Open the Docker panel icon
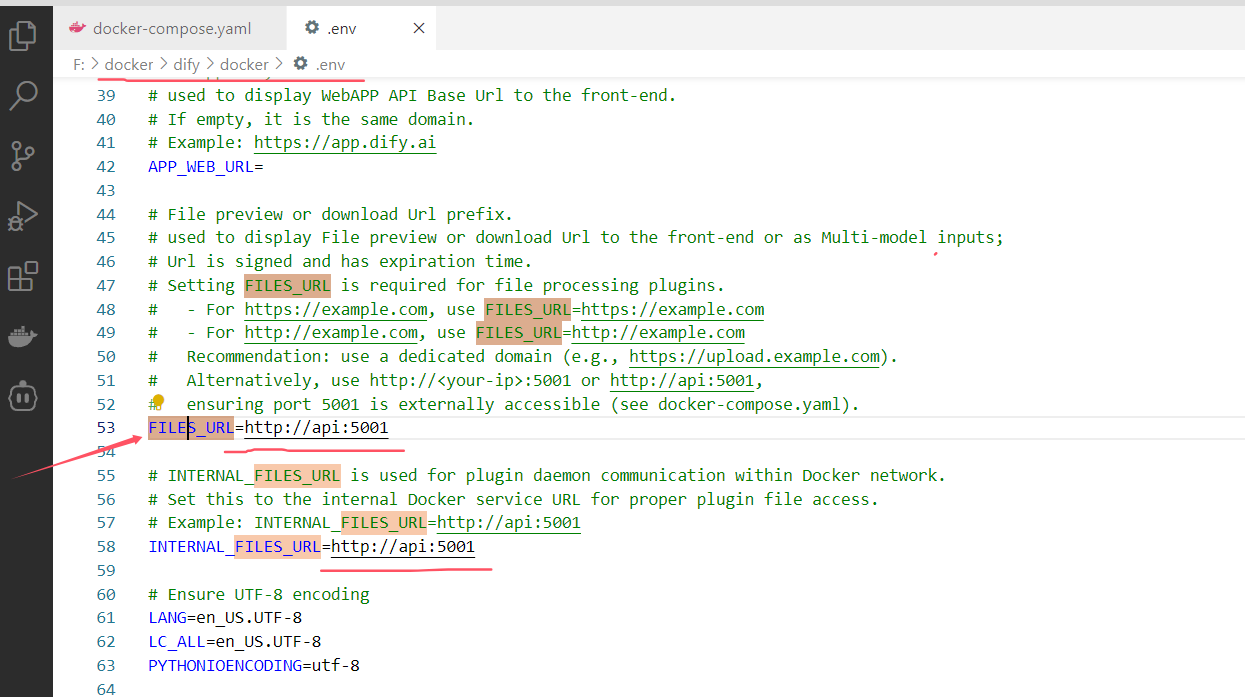This screenshot has height=697, width=1245. [x=22, y=336]
